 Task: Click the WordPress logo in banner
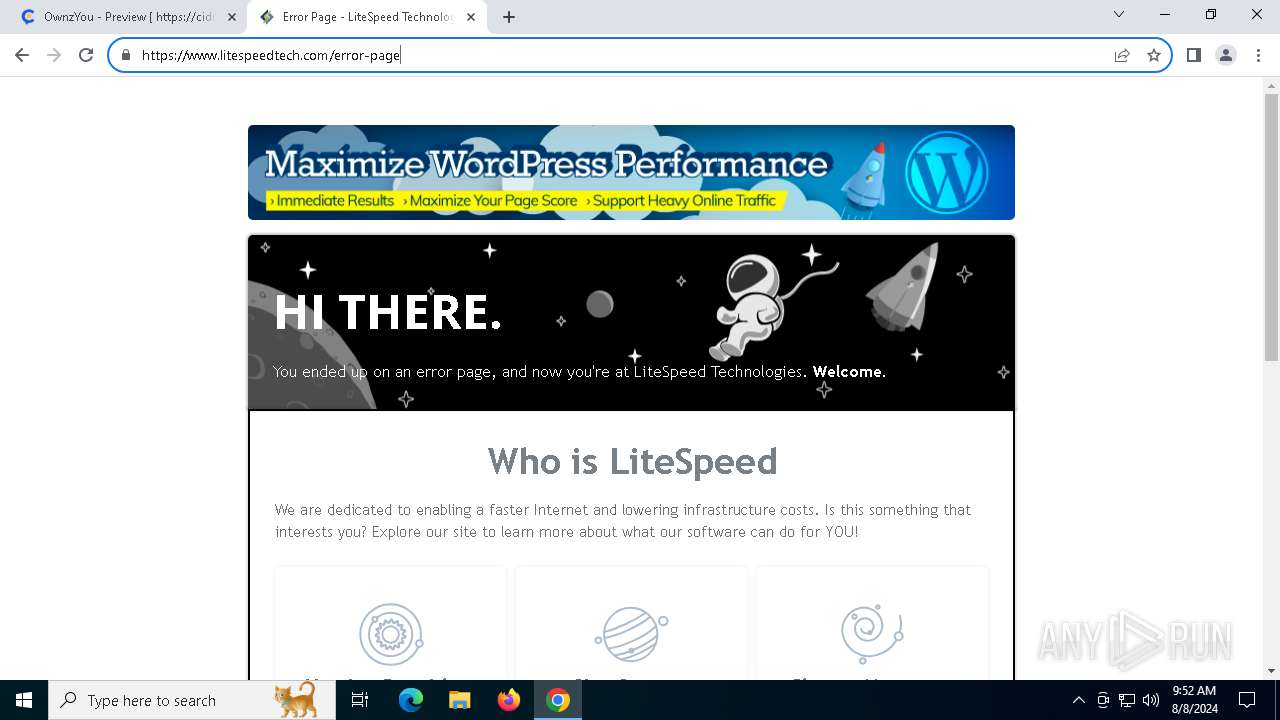pyautogui.click(x=946, y=171)
